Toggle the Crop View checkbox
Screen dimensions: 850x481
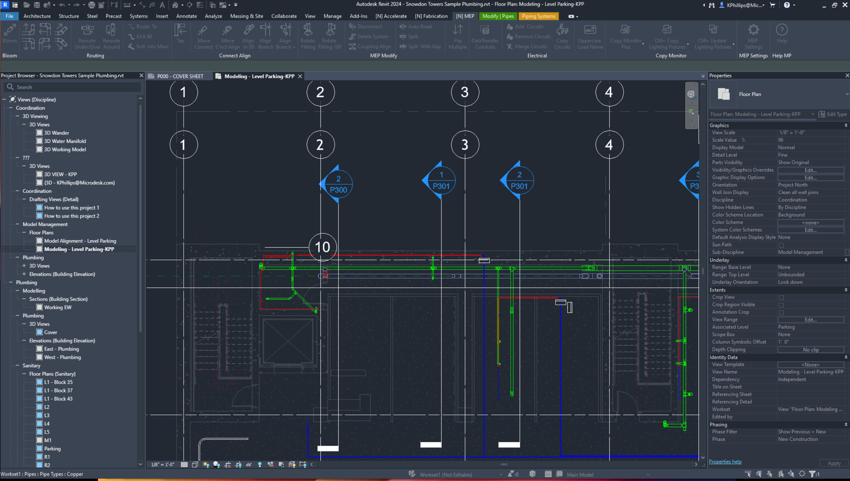coord(781,298)
